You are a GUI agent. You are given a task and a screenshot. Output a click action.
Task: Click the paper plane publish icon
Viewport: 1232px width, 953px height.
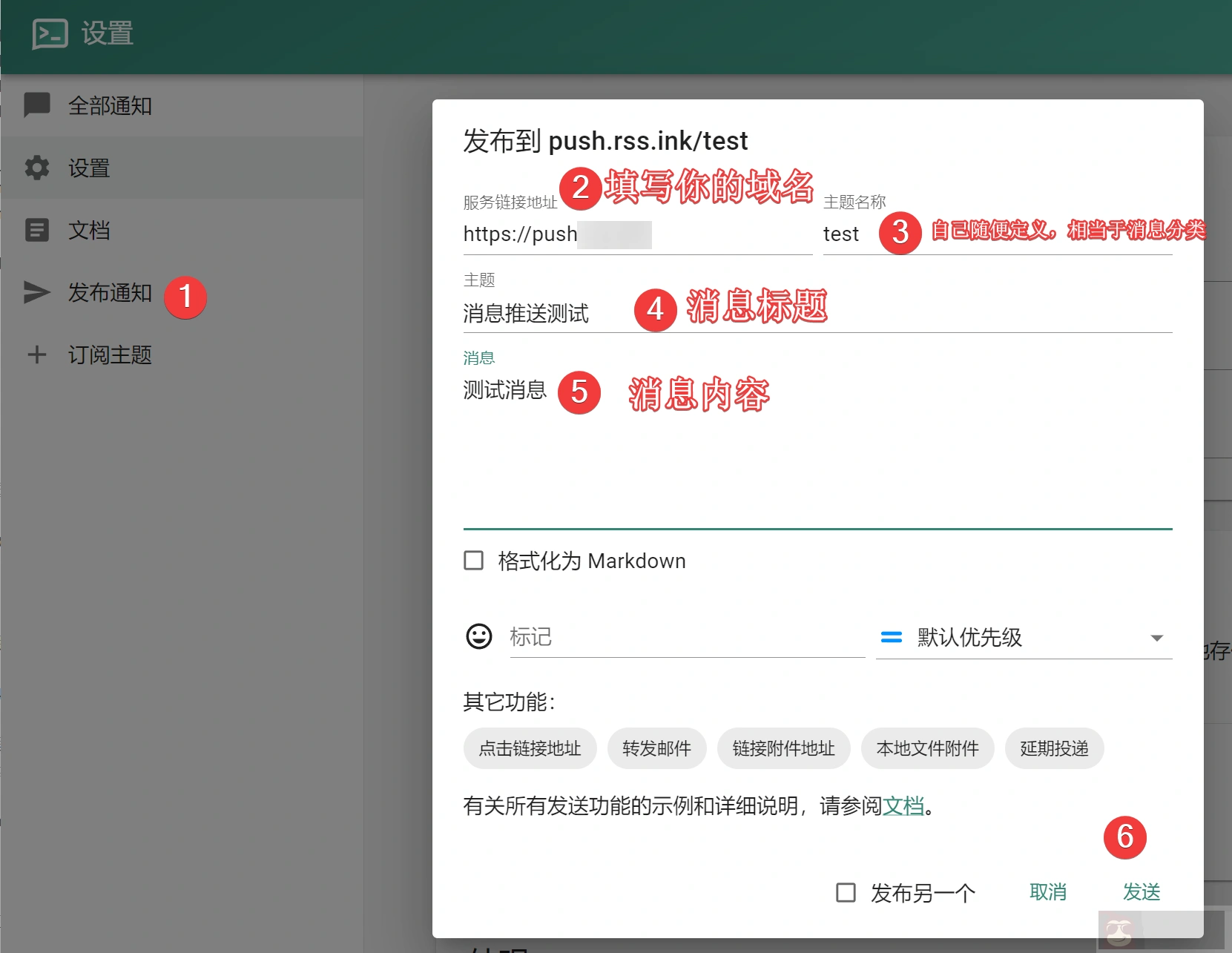[37, 292]
